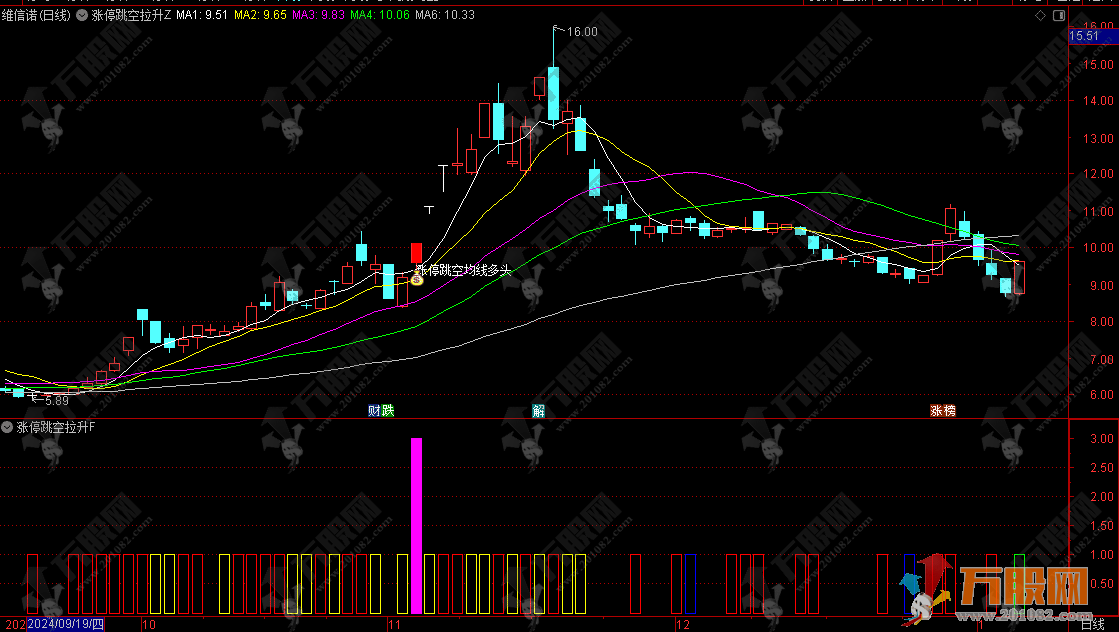The height and width of the screenshot is (632, 1119).
Task: Click the blue outlined bar in sub-chart after 12
Action: (x=690, y=584)
